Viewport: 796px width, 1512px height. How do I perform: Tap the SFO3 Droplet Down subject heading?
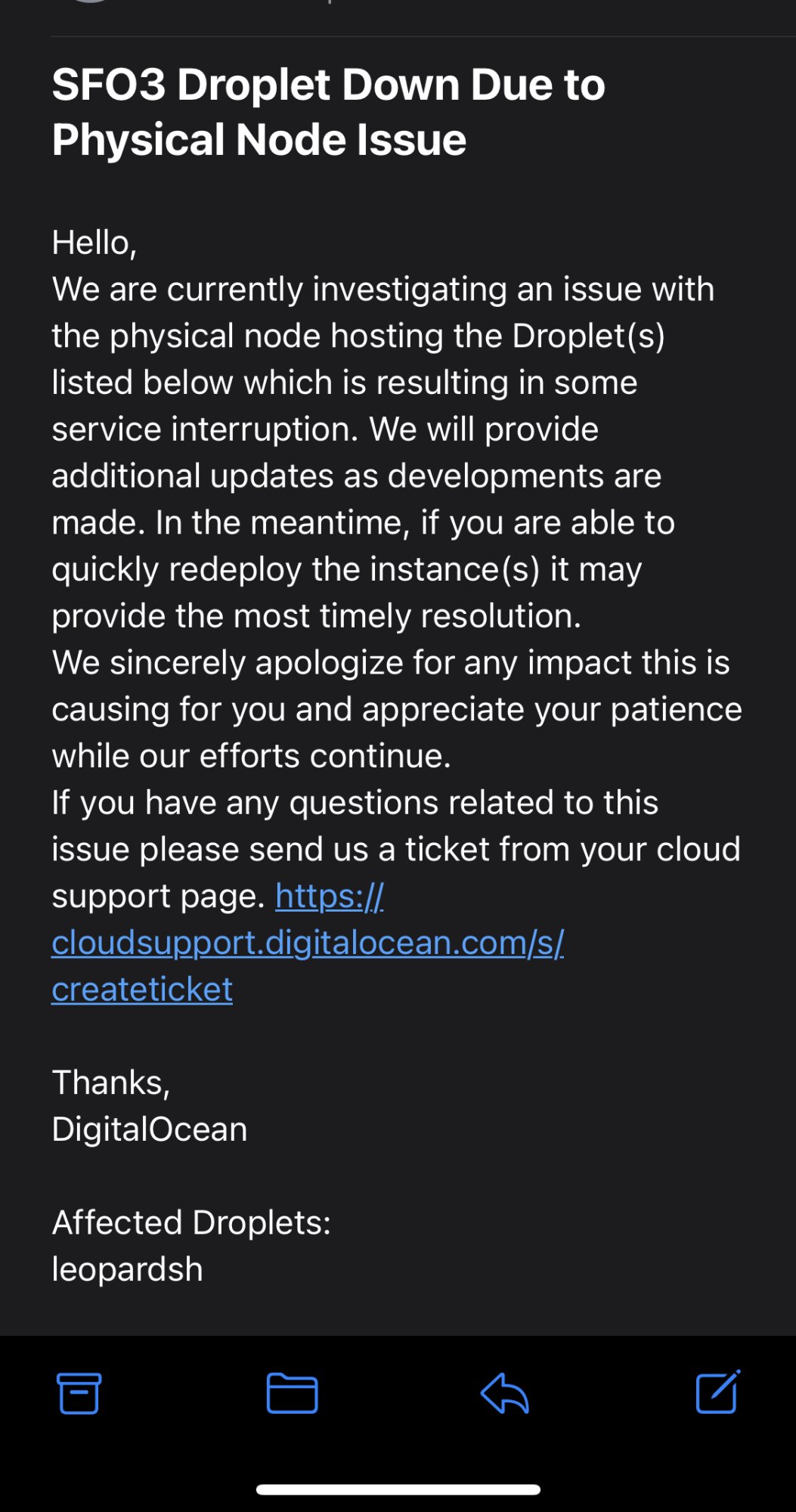point(328,112)
